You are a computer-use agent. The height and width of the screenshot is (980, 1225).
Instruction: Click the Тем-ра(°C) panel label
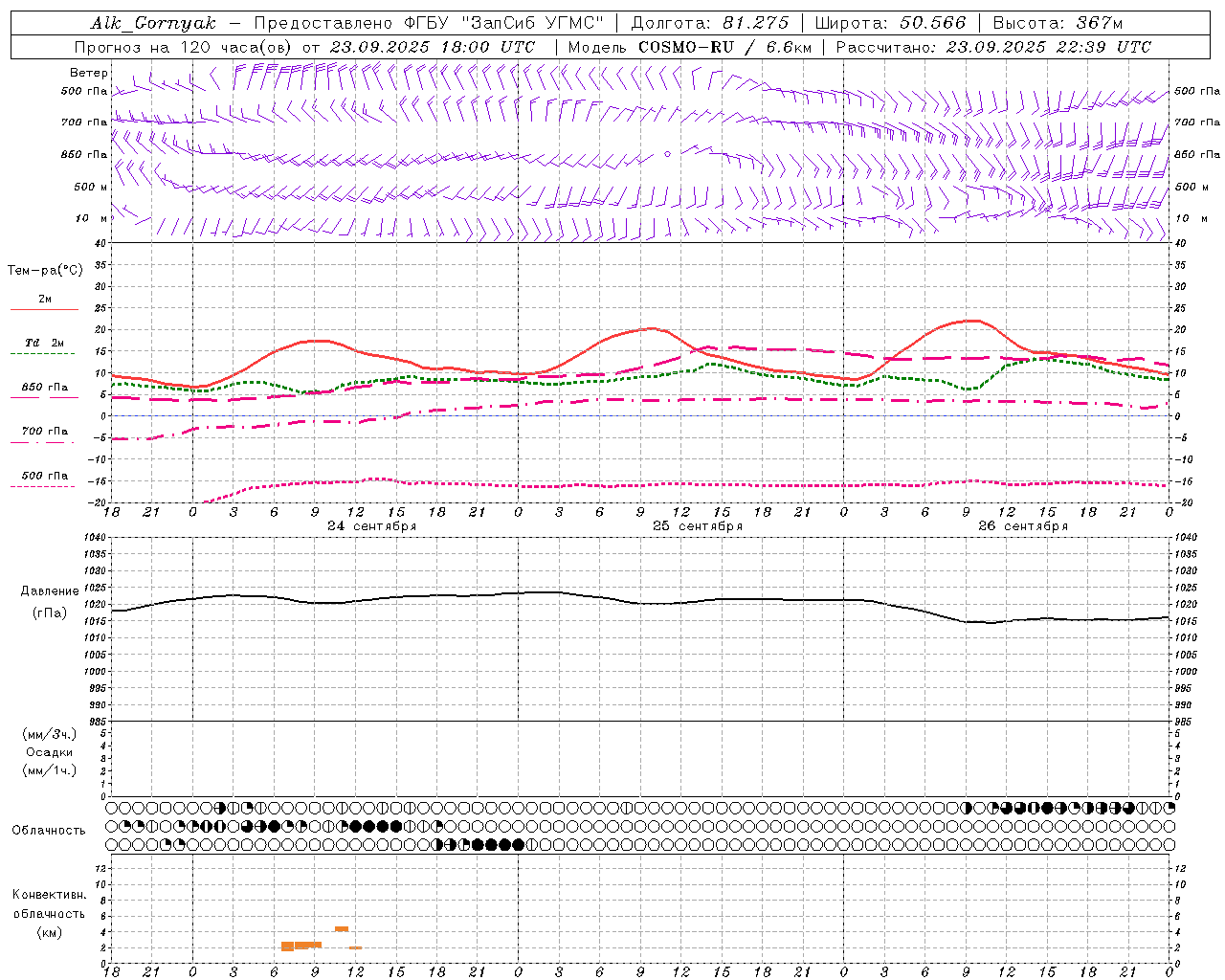[45, 271]
